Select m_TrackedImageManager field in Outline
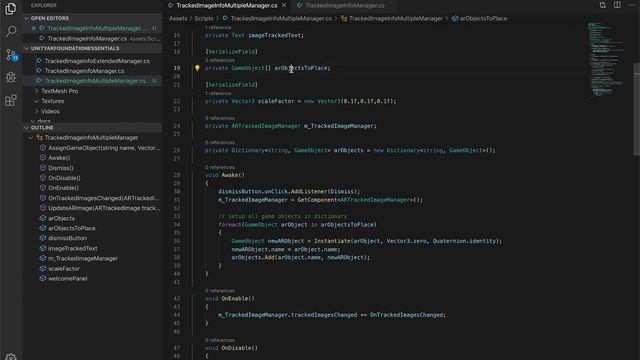640x360 pixels. 83,258
